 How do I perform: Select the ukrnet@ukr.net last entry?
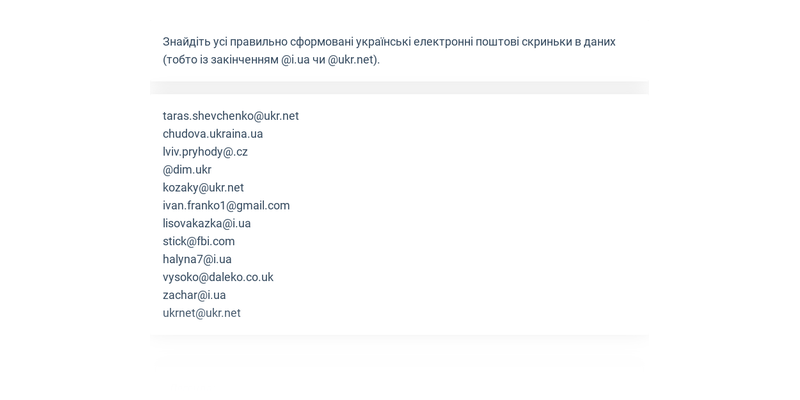(202, 313)
